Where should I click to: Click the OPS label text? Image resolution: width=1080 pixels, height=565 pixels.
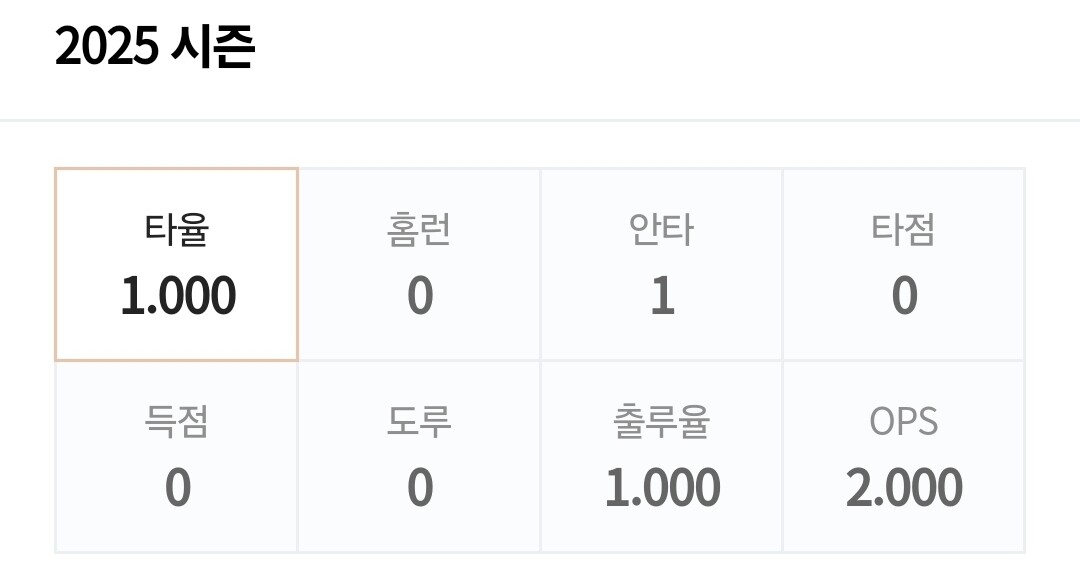[904, 421]
